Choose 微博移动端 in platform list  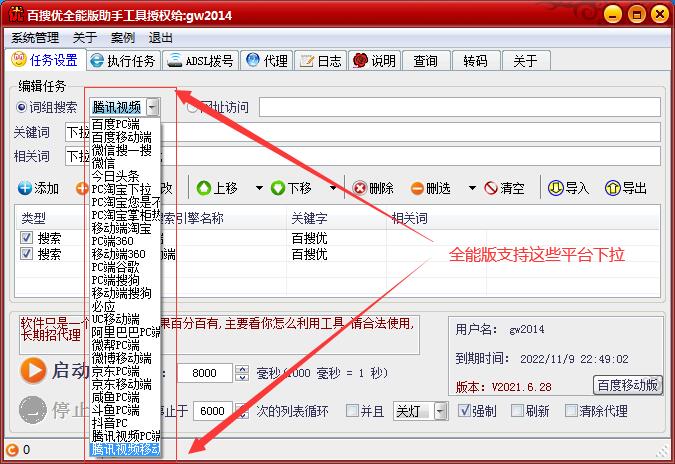coord(125,358)
